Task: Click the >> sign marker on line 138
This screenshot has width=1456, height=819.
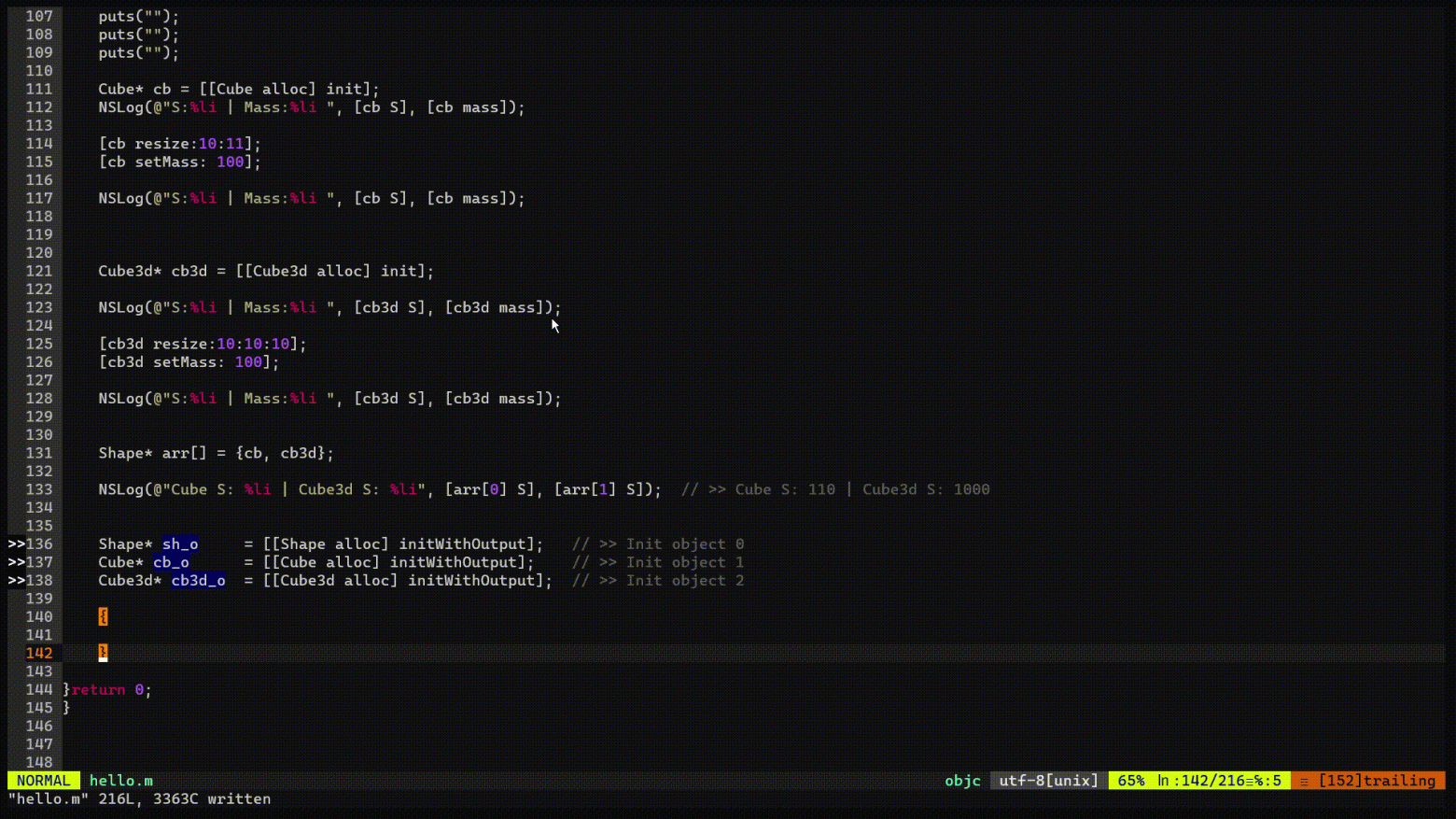Action: coord(16,581)
